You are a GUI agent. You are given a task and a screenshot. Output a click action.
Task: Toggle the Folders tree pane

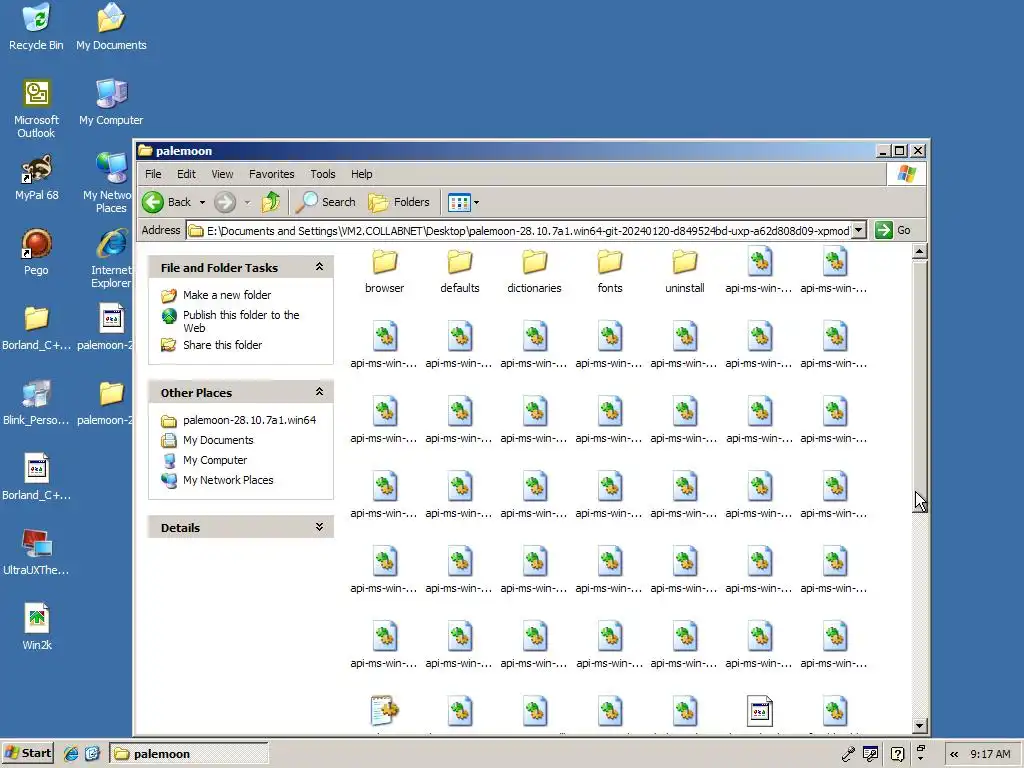[399, 202]
